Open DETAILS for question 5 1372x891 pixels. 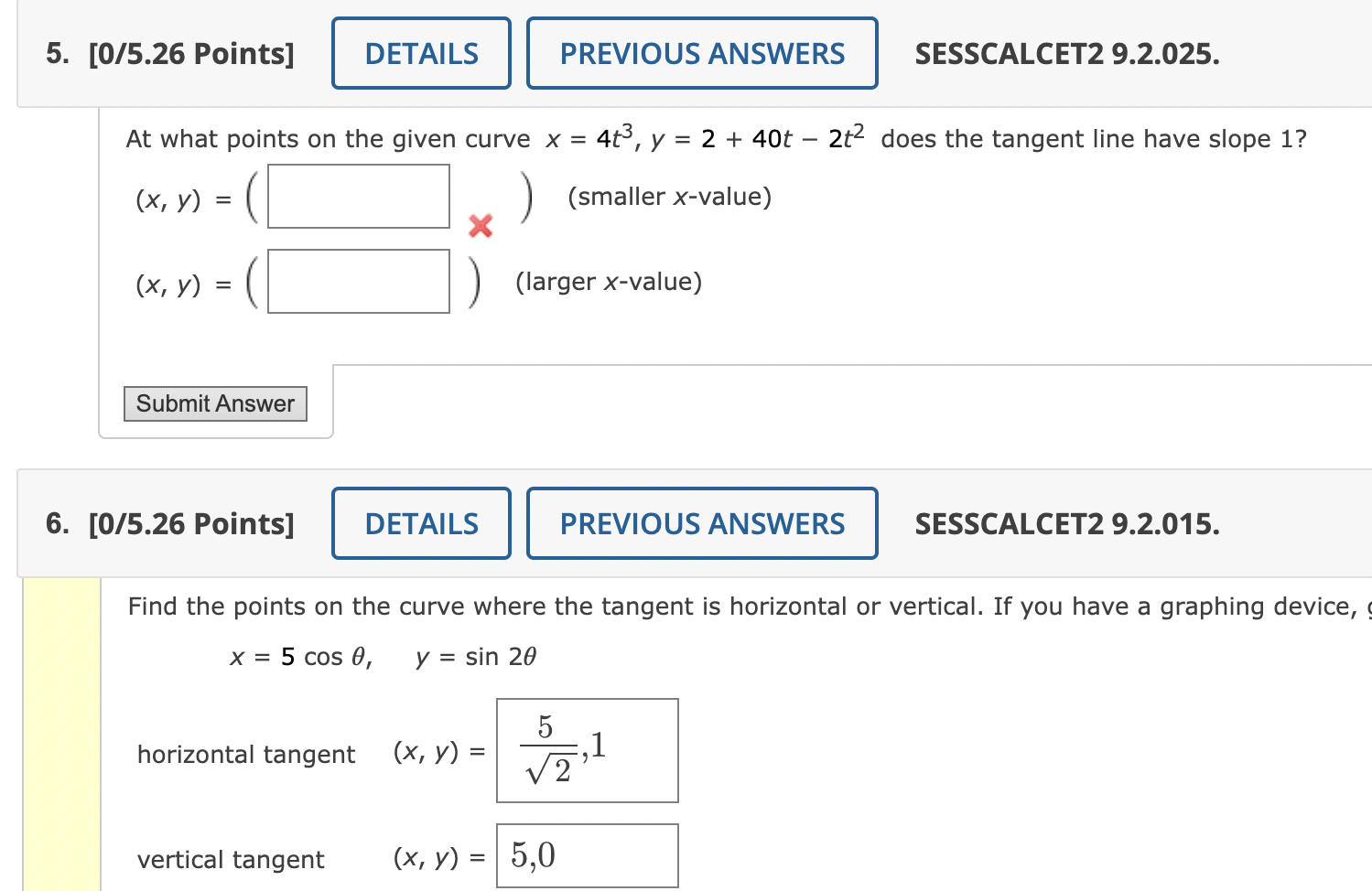(420, 53)
